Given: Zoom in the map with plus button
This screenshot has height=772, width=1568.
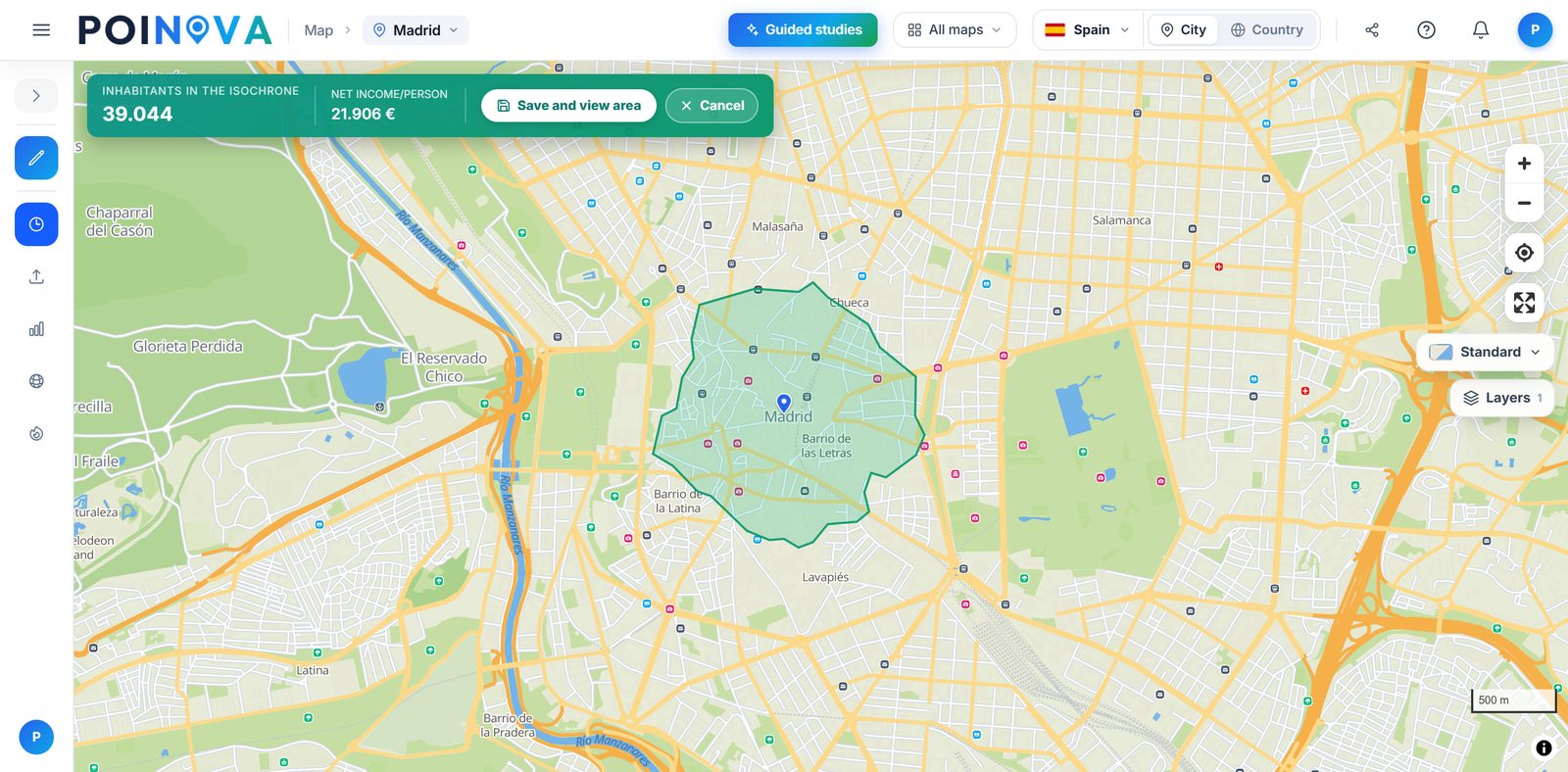Looking at the screenshot, I should 1524,164.
